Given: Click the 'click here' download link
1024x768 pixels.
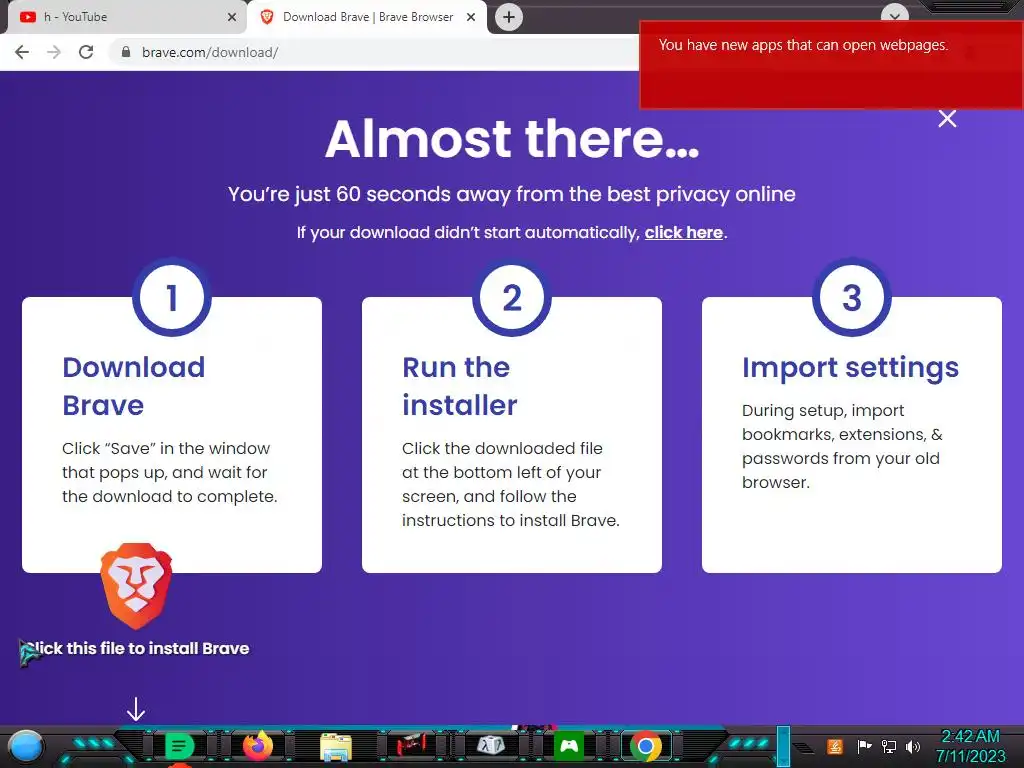Looking at the screenshot, I should tap(684, 232).
